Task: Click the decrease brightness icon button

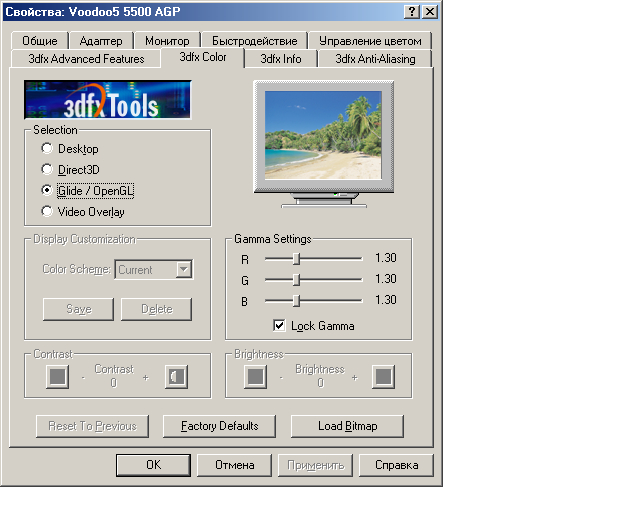Action: point(256,376)
